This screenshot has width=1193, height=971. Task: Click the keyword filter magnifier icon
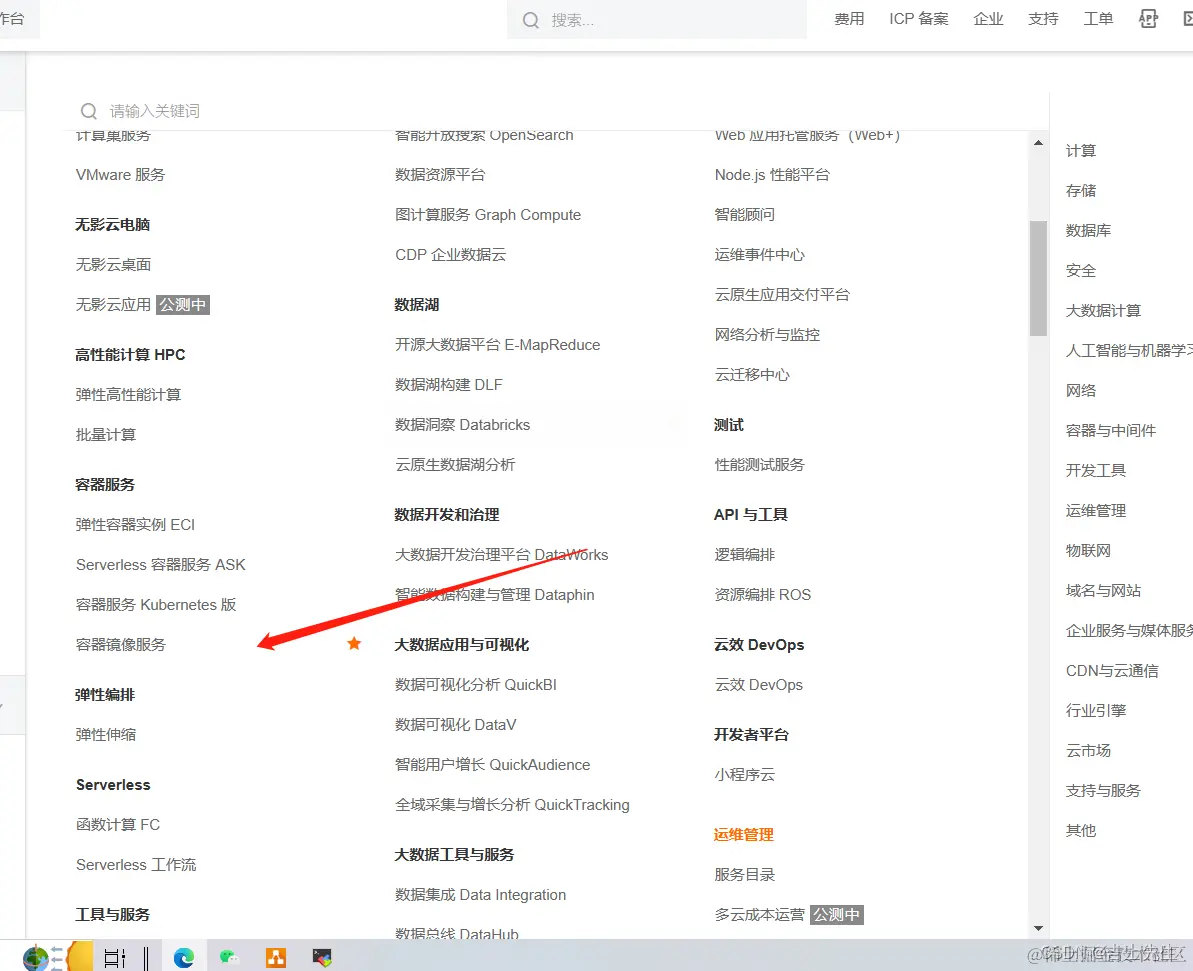89,111
